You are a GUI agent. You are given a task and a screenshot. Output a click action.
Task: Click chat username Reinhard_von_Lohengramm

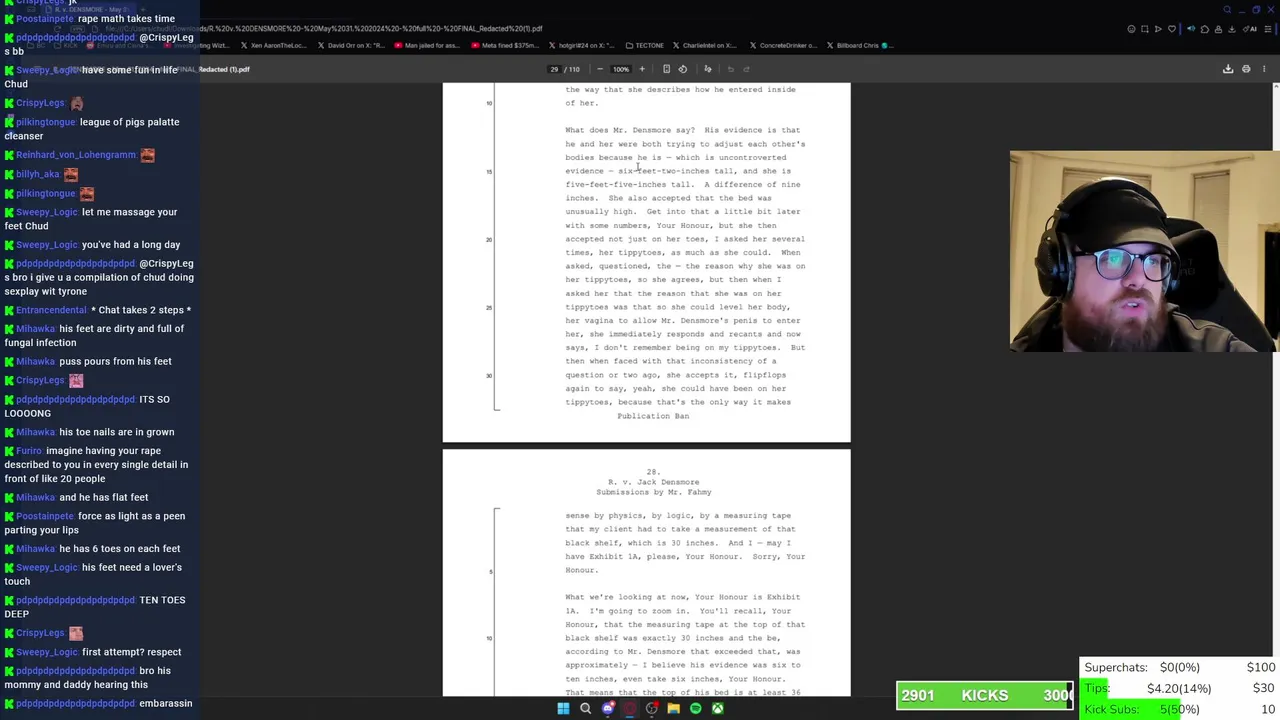76,155
